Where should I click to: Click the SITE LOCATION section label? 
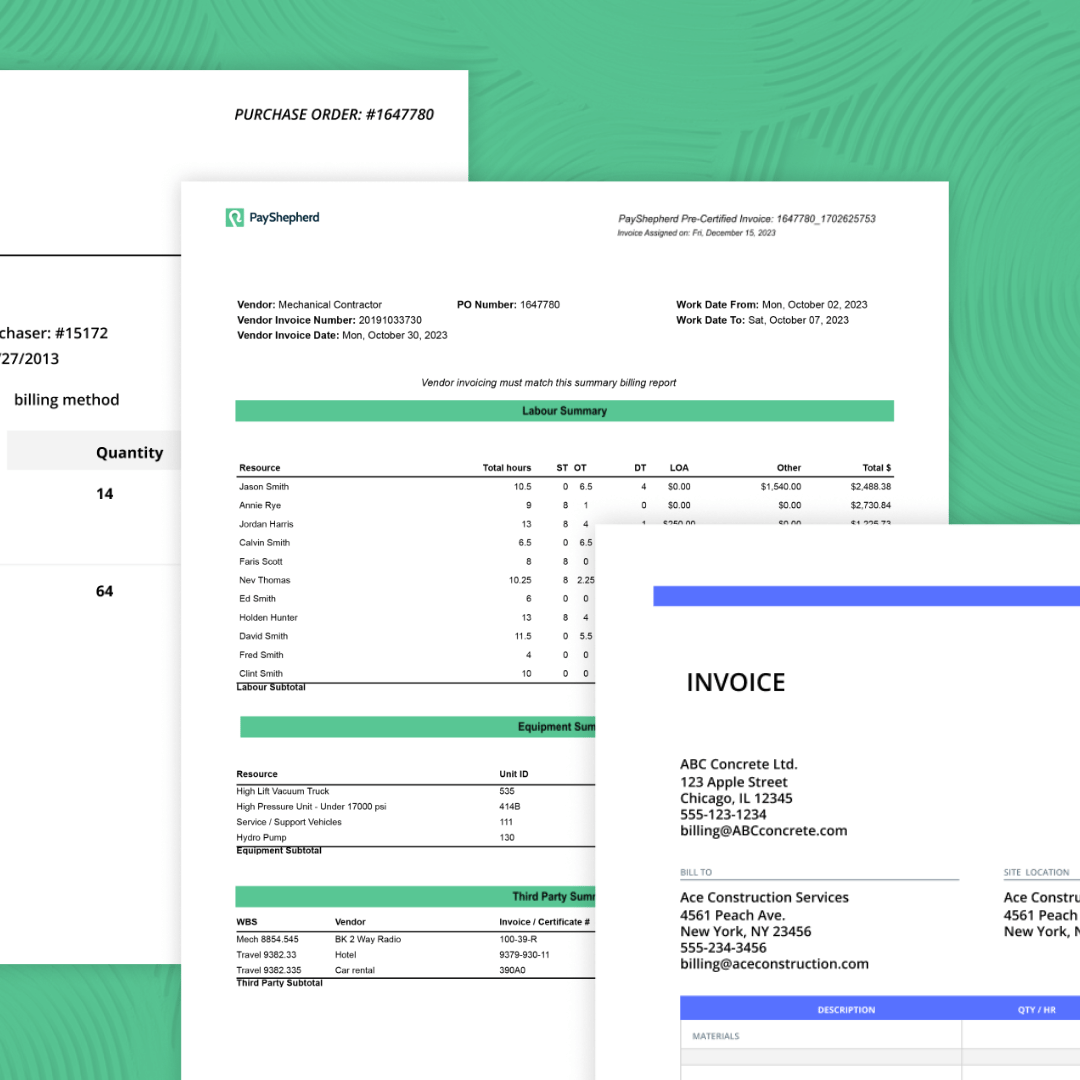(x=1036, y=872)
